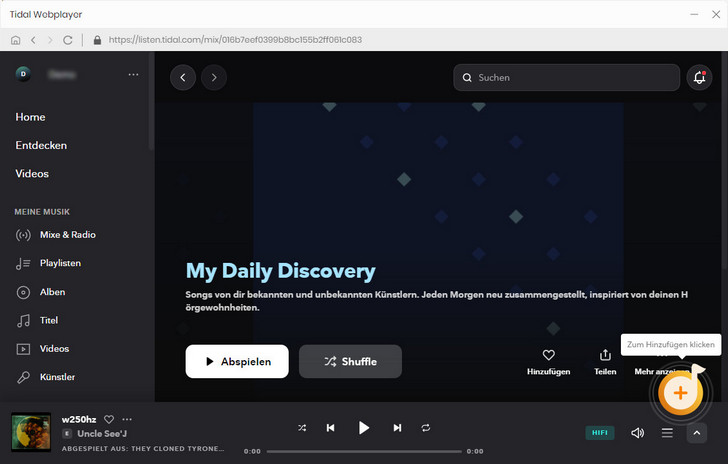
Task: Open the profile three-dots menu
Action: (x=133, y=74)
